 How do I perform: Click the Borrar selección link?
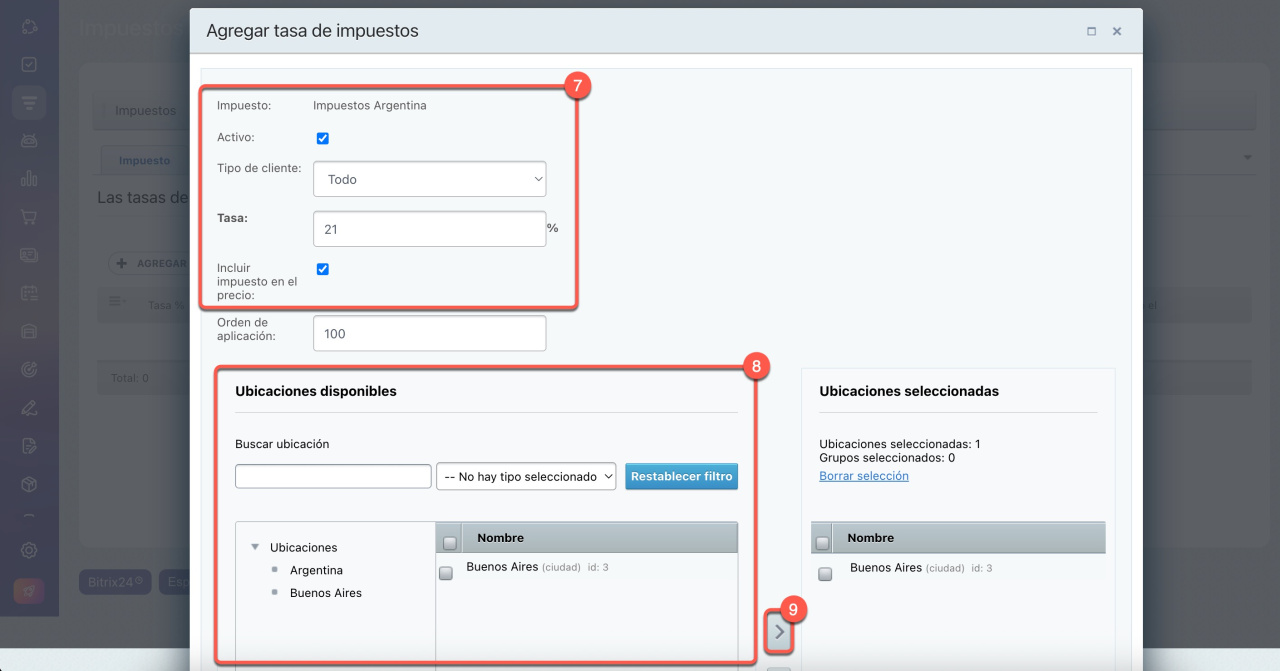coord(863,476)
